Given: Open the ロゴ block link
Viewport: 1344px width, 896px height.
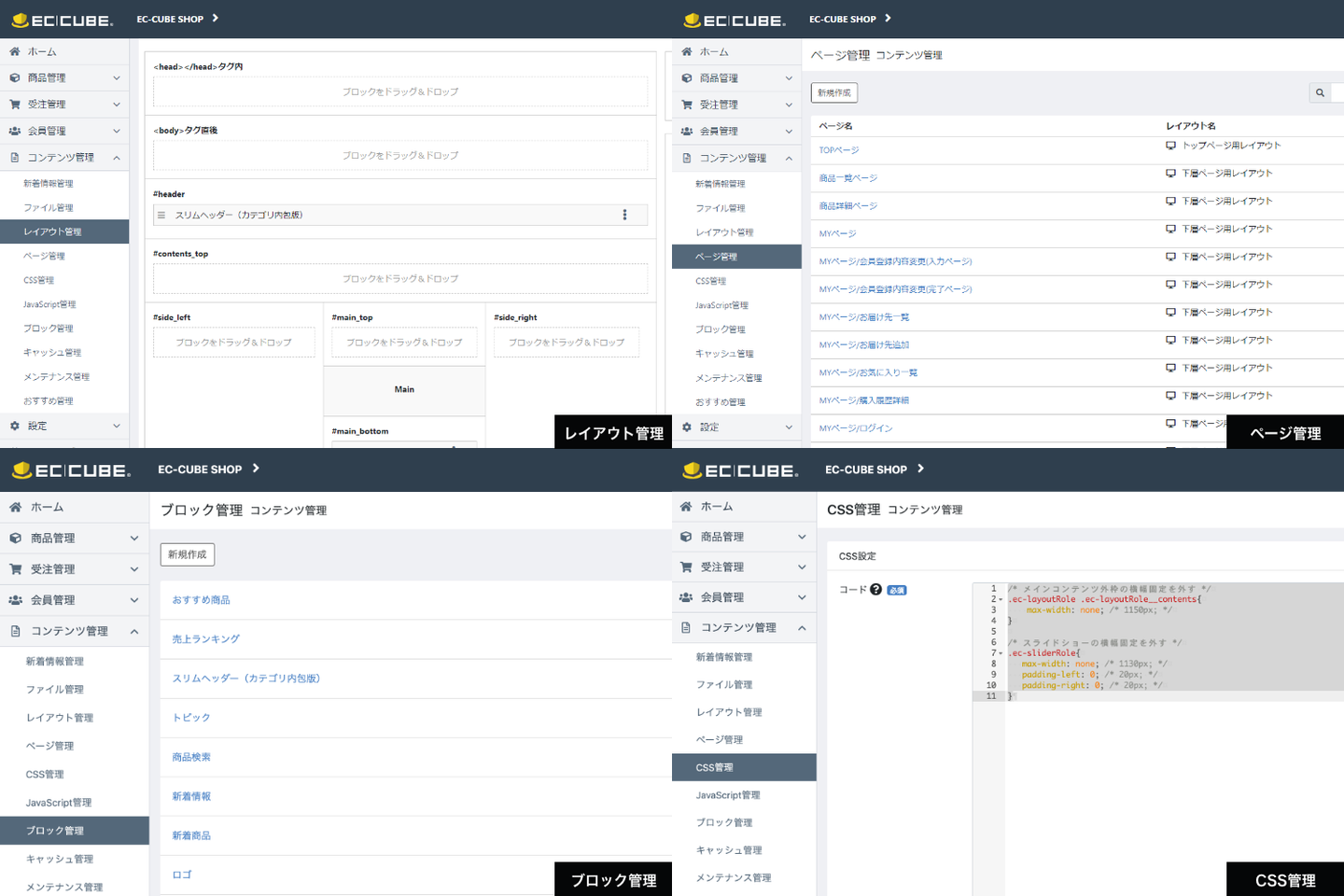Looking at the screenshot, I should 182,875.
